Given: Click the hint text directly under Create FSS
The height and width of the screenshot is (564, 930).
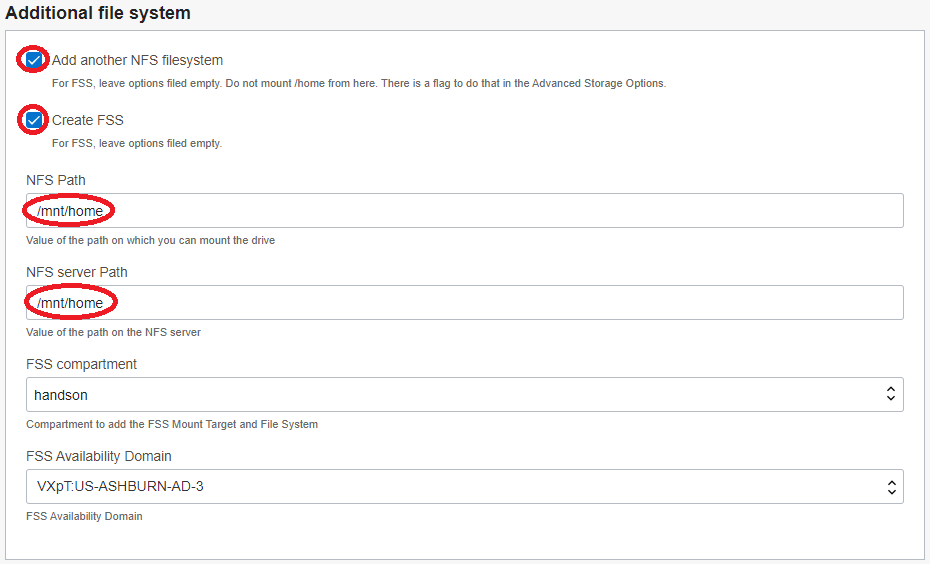Looking at the screenshot, I should point(137,143).
